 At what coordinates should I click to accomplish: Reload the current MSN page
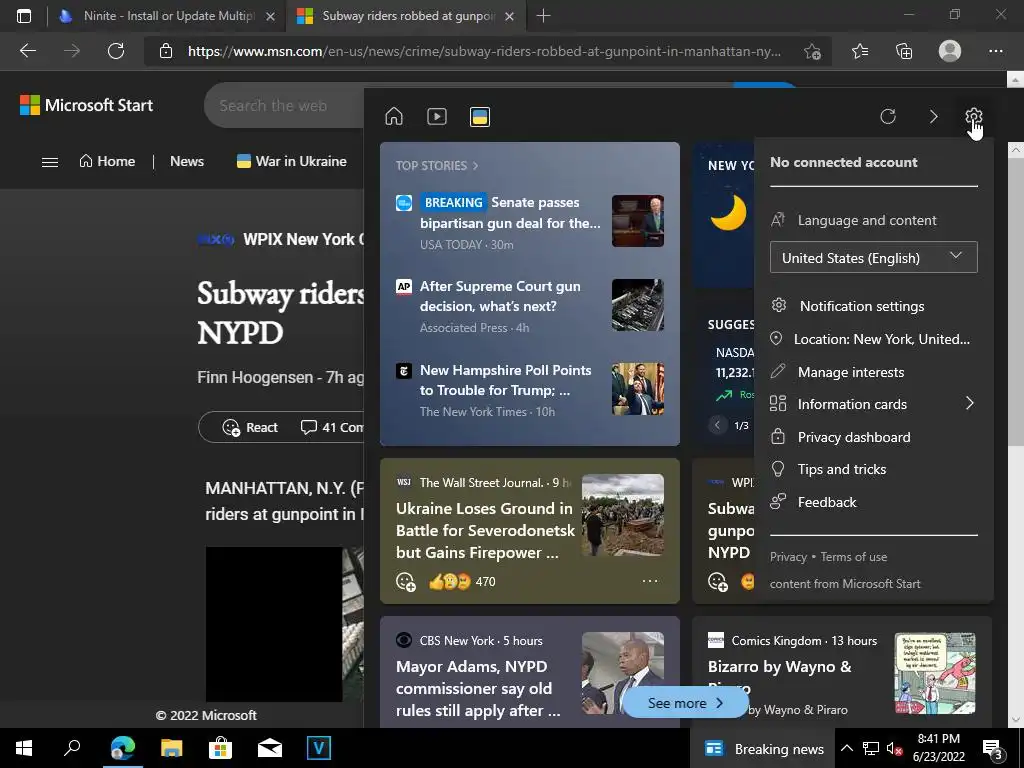pyautogui.click(x=116, y=51)
